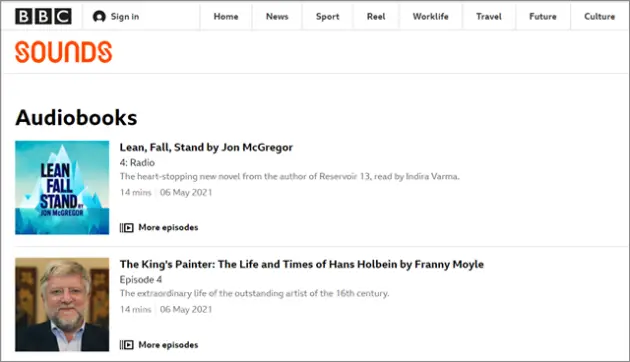Open Lean, Fall, Stand by Jon McGregor title
Image resolution: width=630 pixels, height=362 pixels.
206,147
